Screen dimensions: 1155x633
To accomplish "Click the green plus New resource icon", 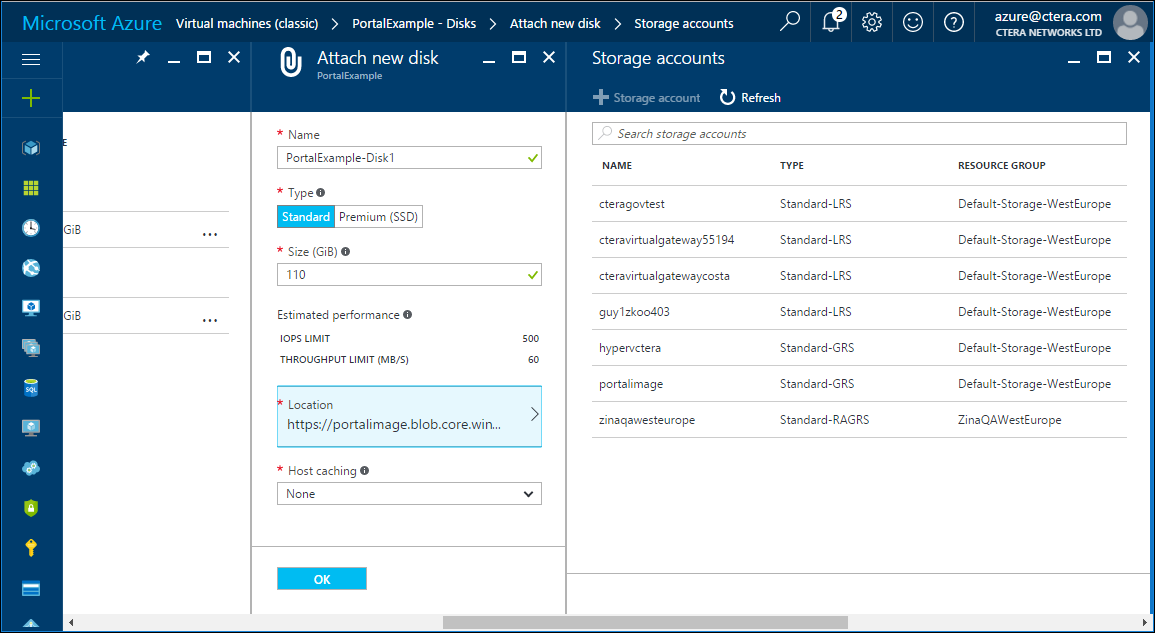I will pos(31,98).
